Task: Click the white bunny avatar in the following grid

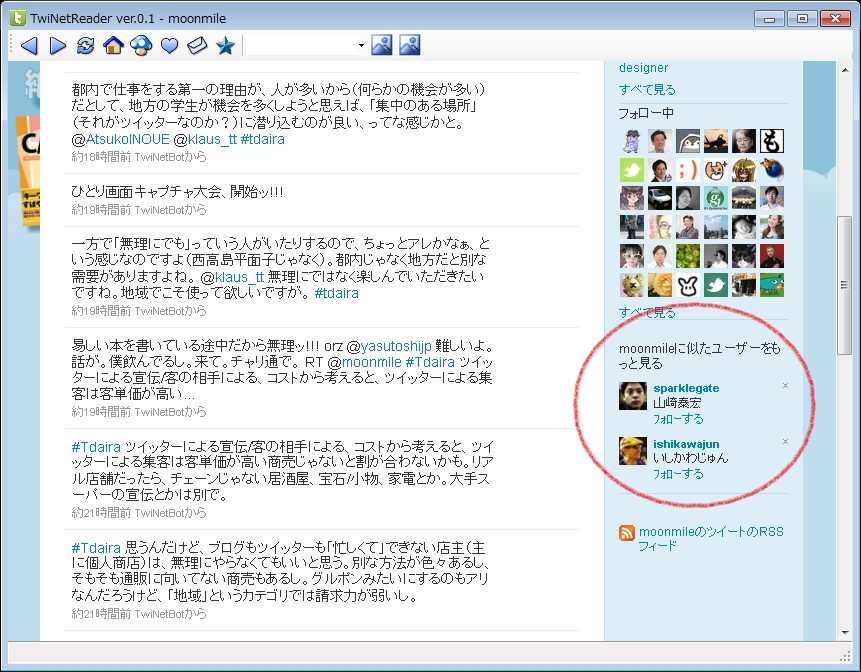Action: coord(687,285)
